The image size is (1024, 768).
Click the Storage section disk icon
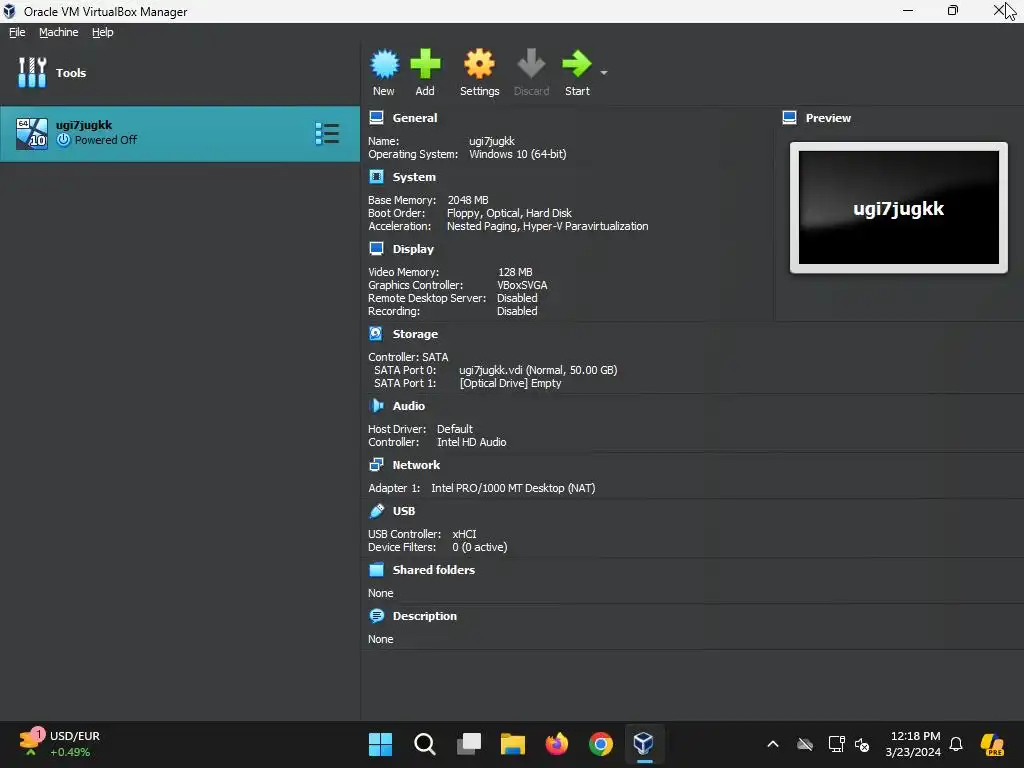pos(376,334)
